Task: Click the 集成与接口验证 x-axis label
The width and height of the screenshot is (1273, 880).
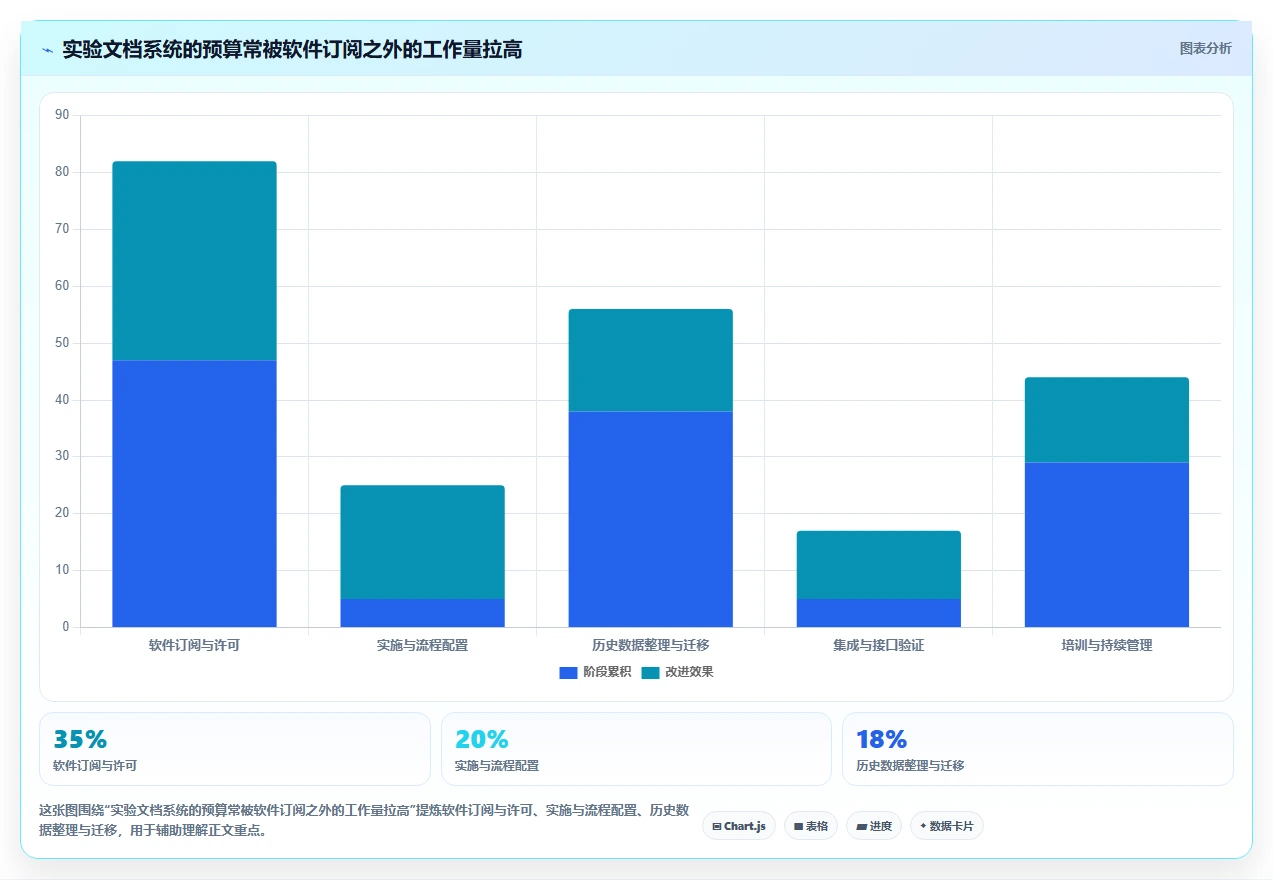Action: pos(878,645)
